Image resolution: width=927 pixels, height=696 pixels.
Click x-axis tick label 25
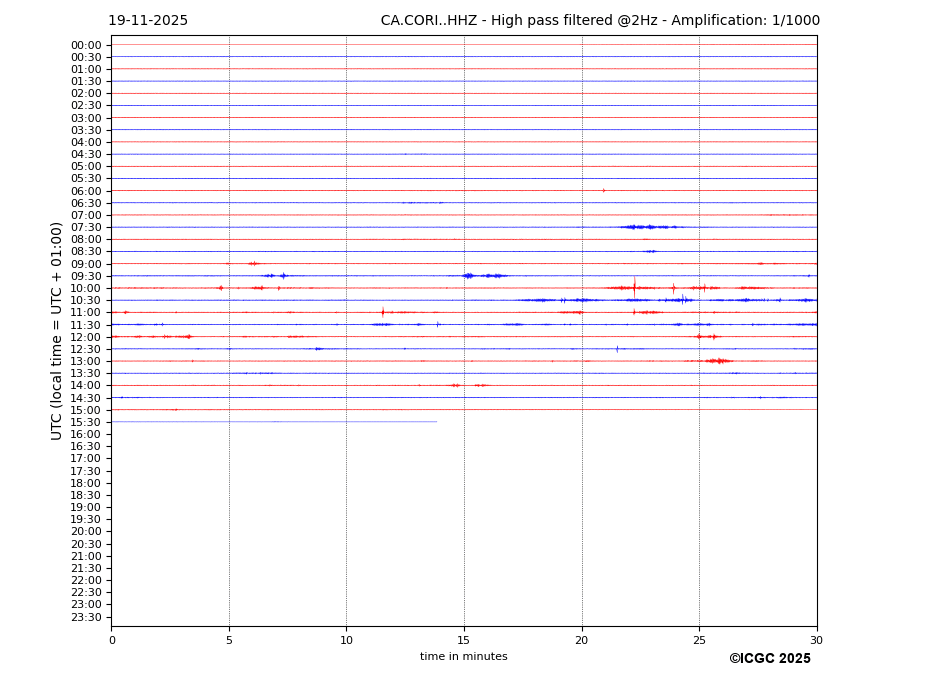[699, 640]
